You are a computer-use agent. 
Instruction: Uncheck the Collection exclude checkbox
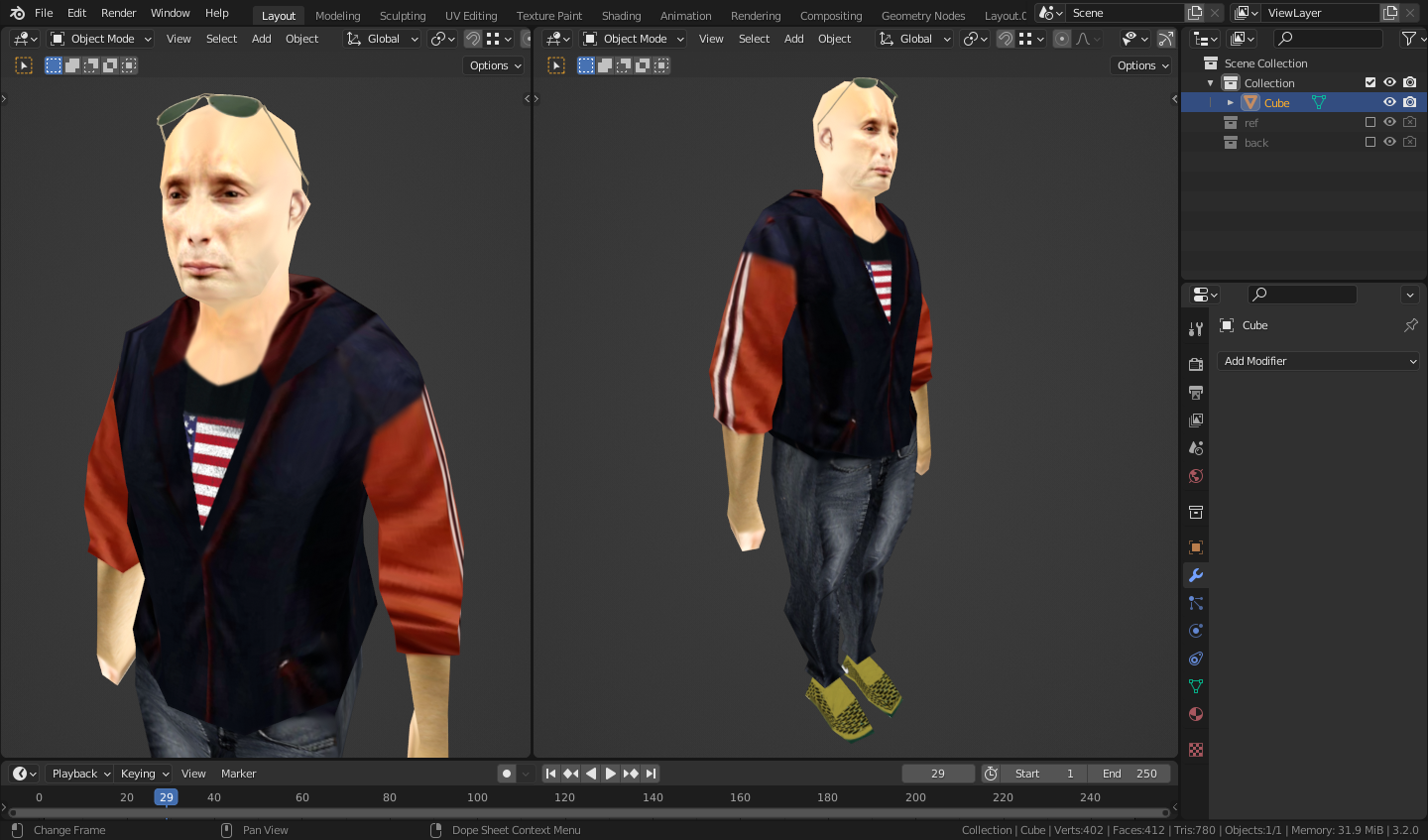click(1370, 82)
